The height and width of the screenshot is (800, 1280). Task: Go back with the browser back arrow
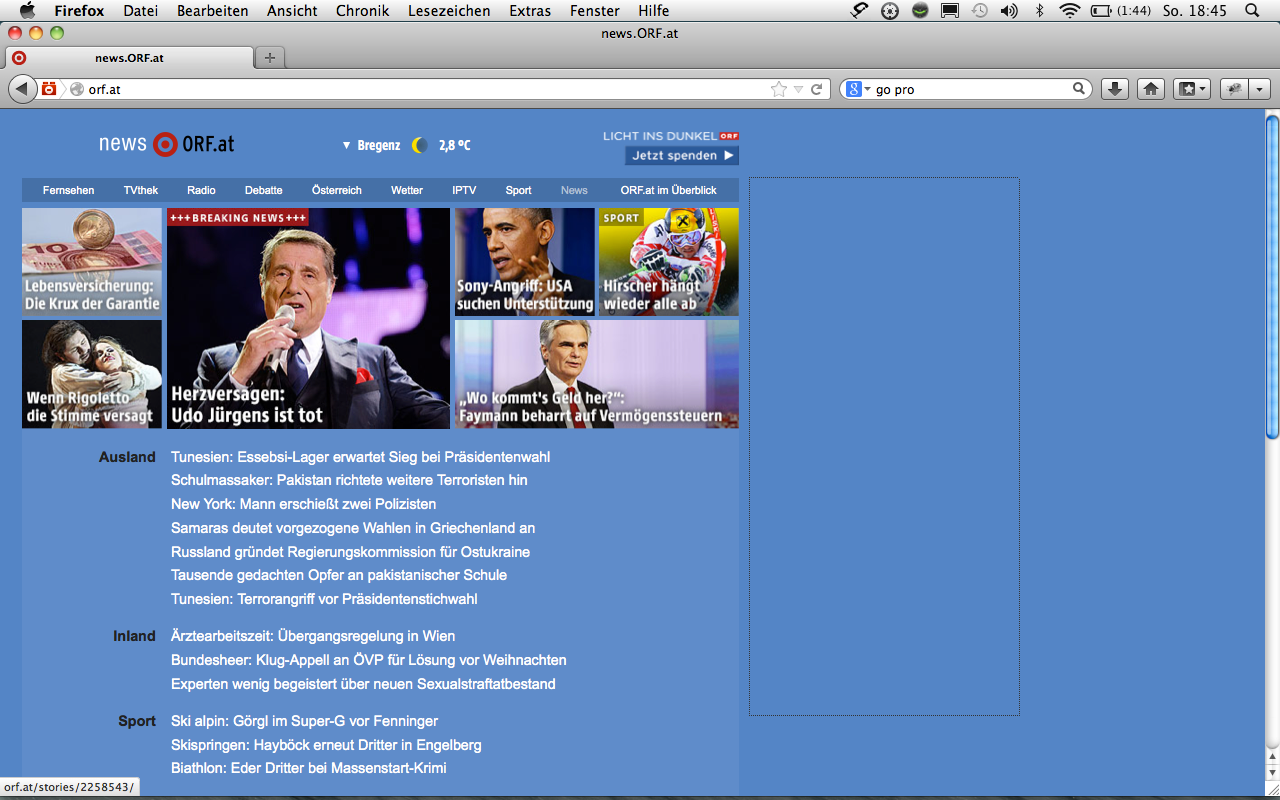tap(22, 89)
